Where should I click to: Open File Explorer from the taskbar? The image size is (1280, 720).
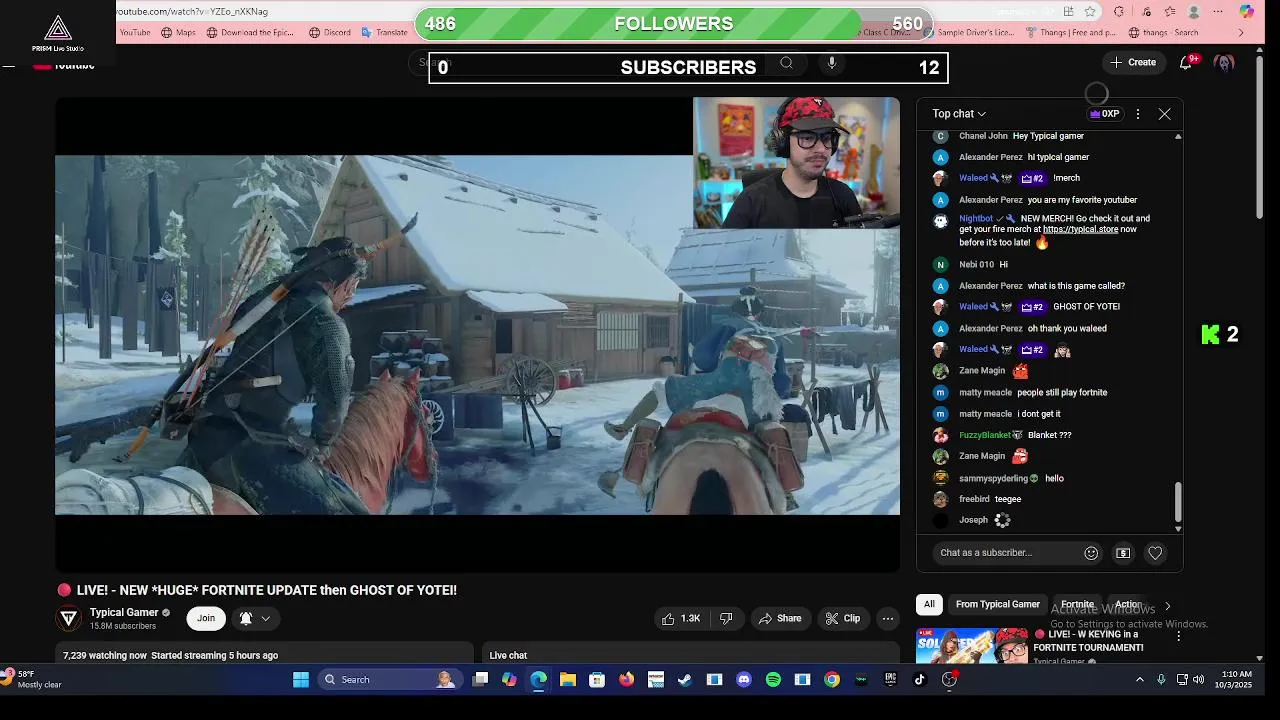568,680
